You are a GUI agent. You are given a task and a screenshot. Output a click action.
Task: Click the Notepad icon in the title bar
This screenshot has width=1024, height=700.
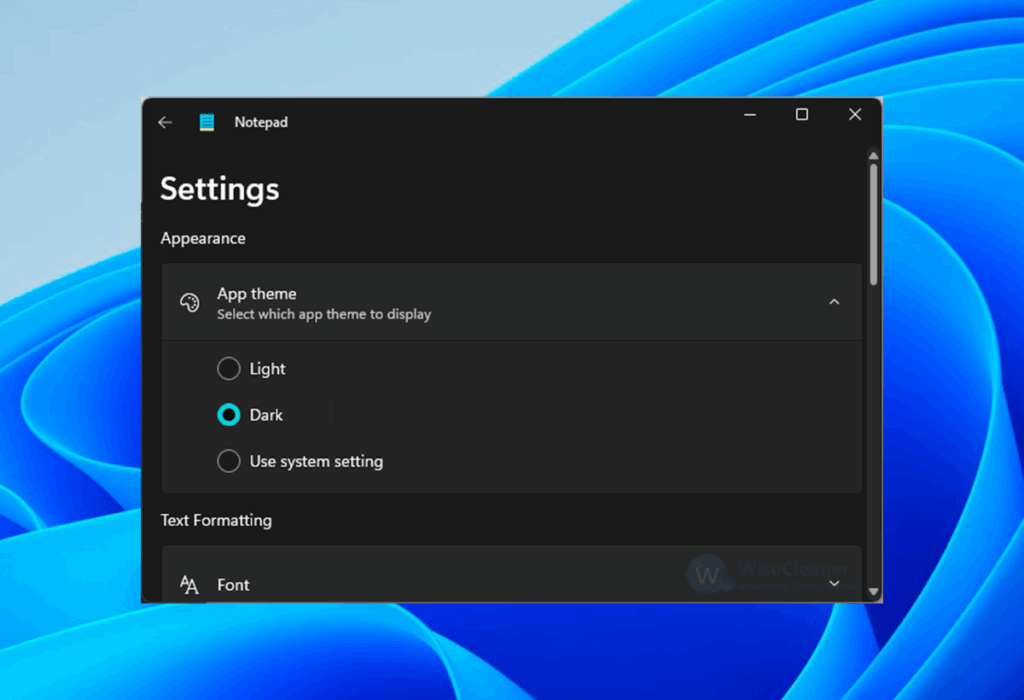click(206, 121)
